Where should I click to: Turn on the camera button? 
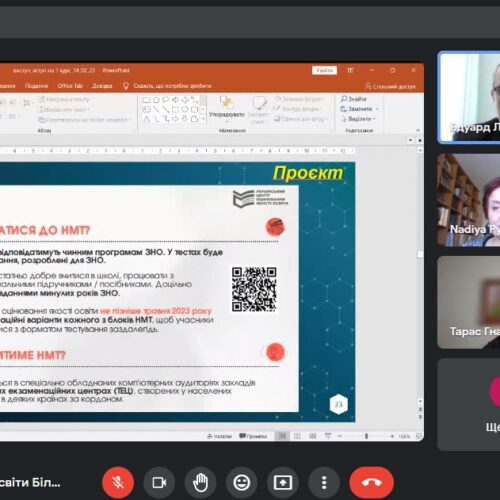tap(159, 482)
